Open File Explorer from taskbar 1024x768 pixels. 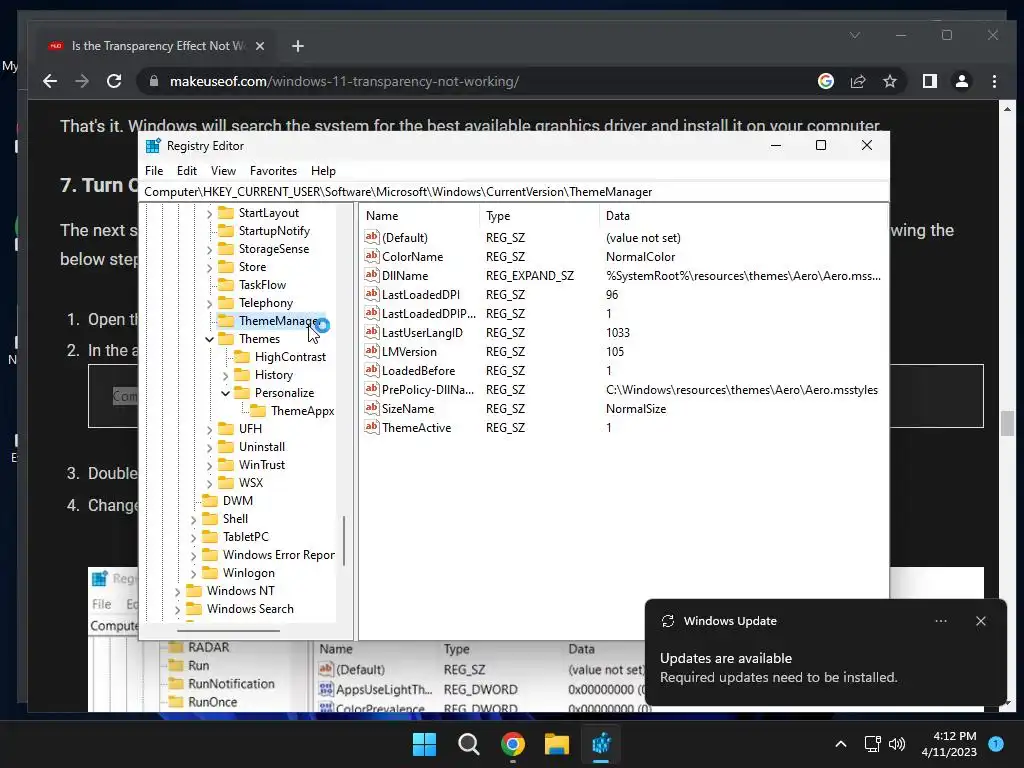click(x=557, y=744)
